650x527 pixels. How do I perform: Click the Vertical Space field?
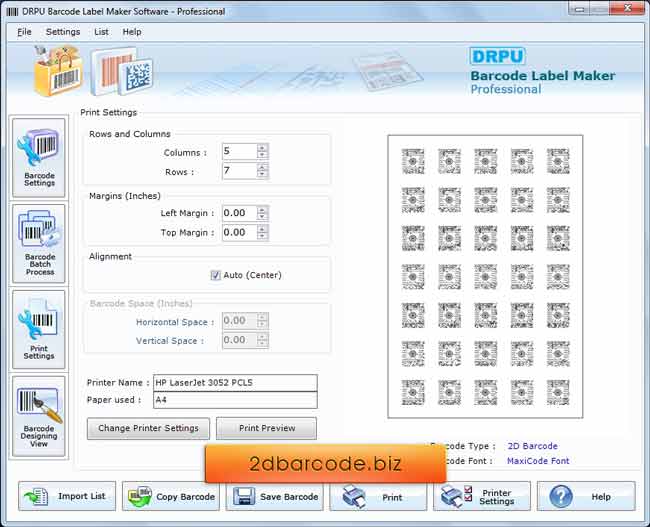[x=240, y=340]
